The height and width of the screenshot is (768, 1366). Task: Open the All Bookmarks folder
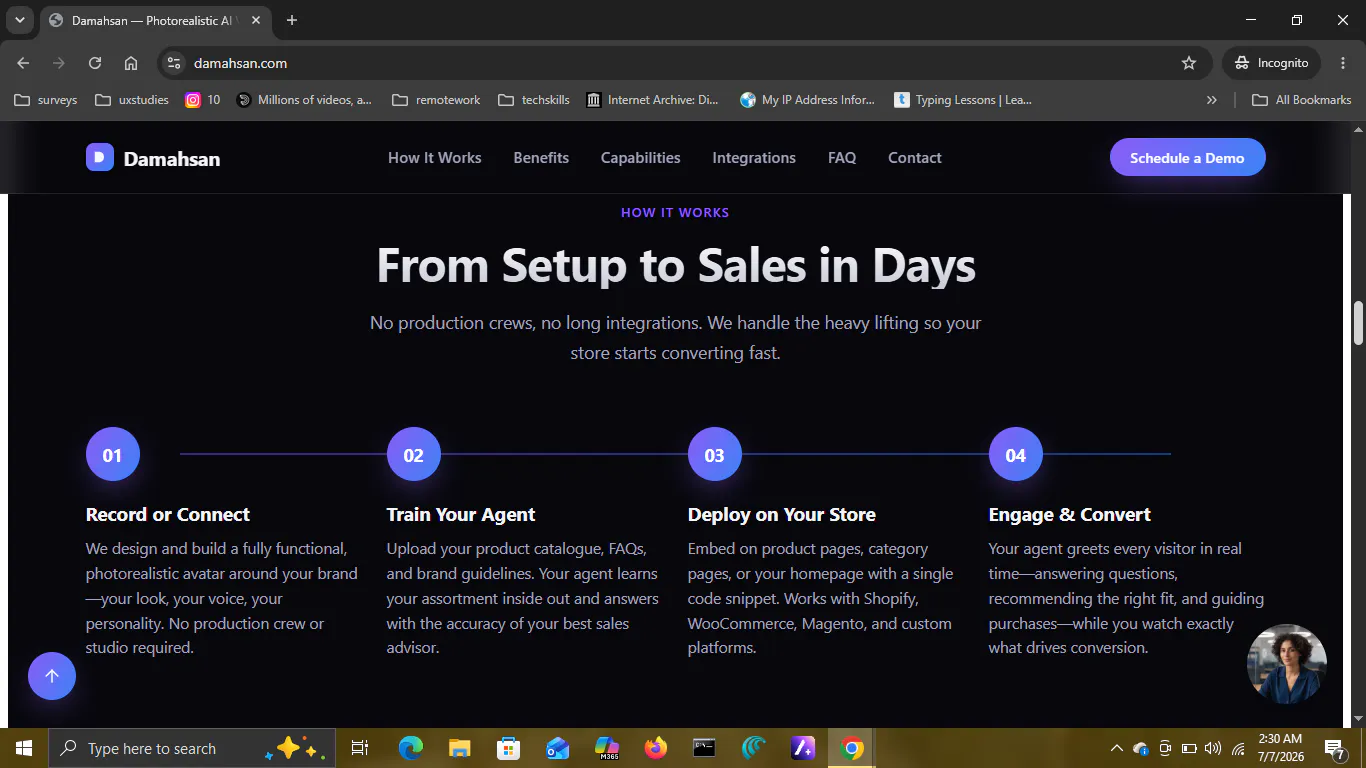coord(1302,100)
